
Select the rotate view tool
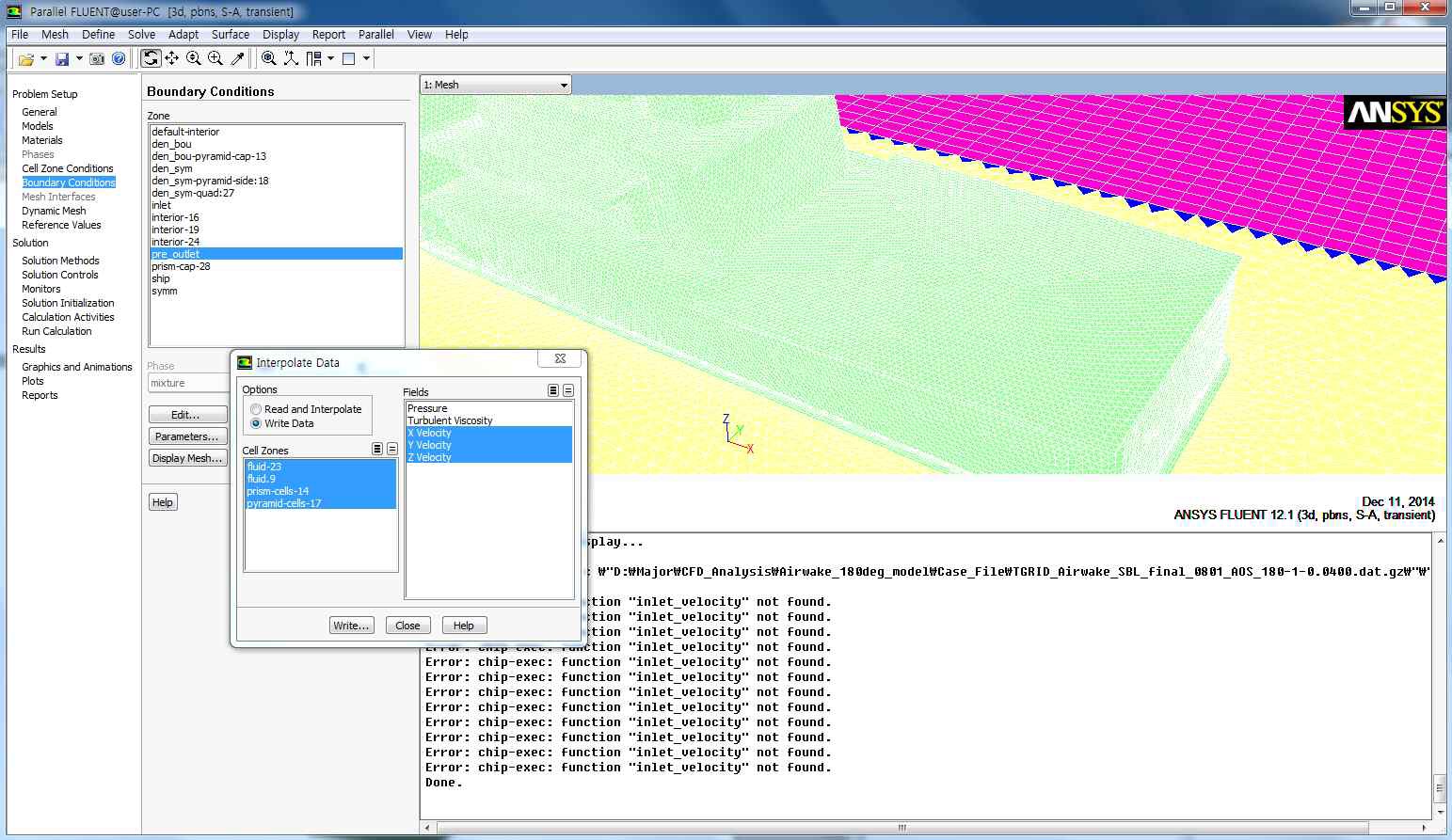coord(151,58)
